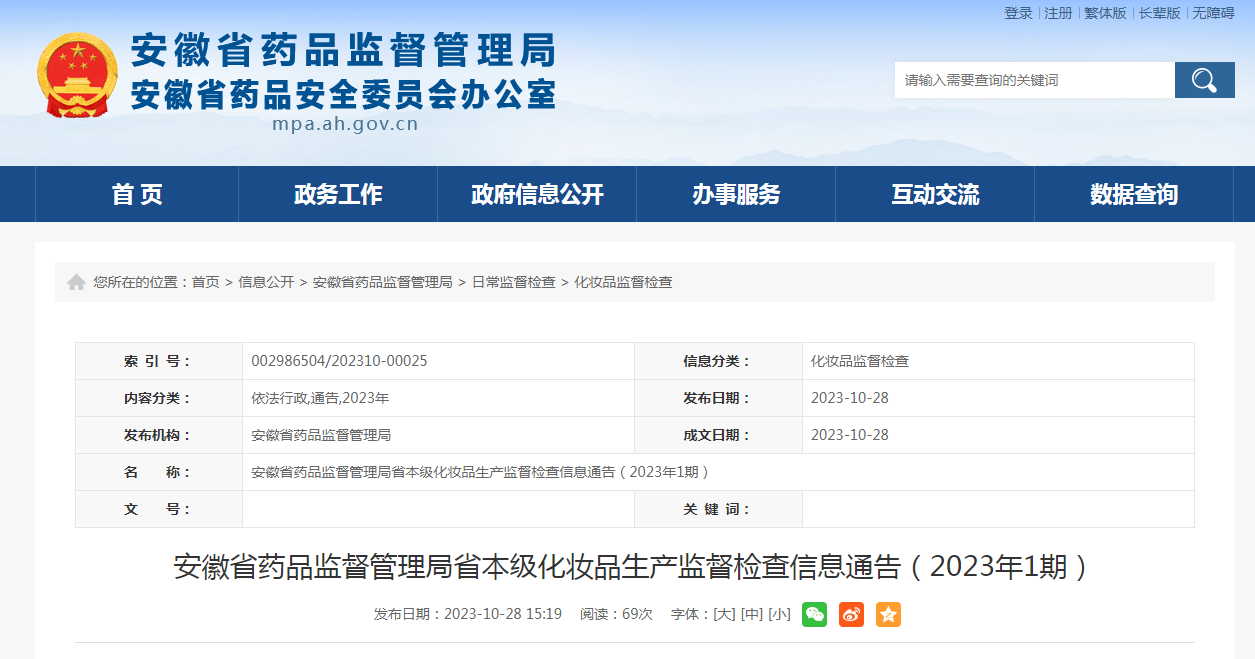Click the 成文日期 value 2023-10-28 cell
The image size is (1255, 659).
pos(849,435)
